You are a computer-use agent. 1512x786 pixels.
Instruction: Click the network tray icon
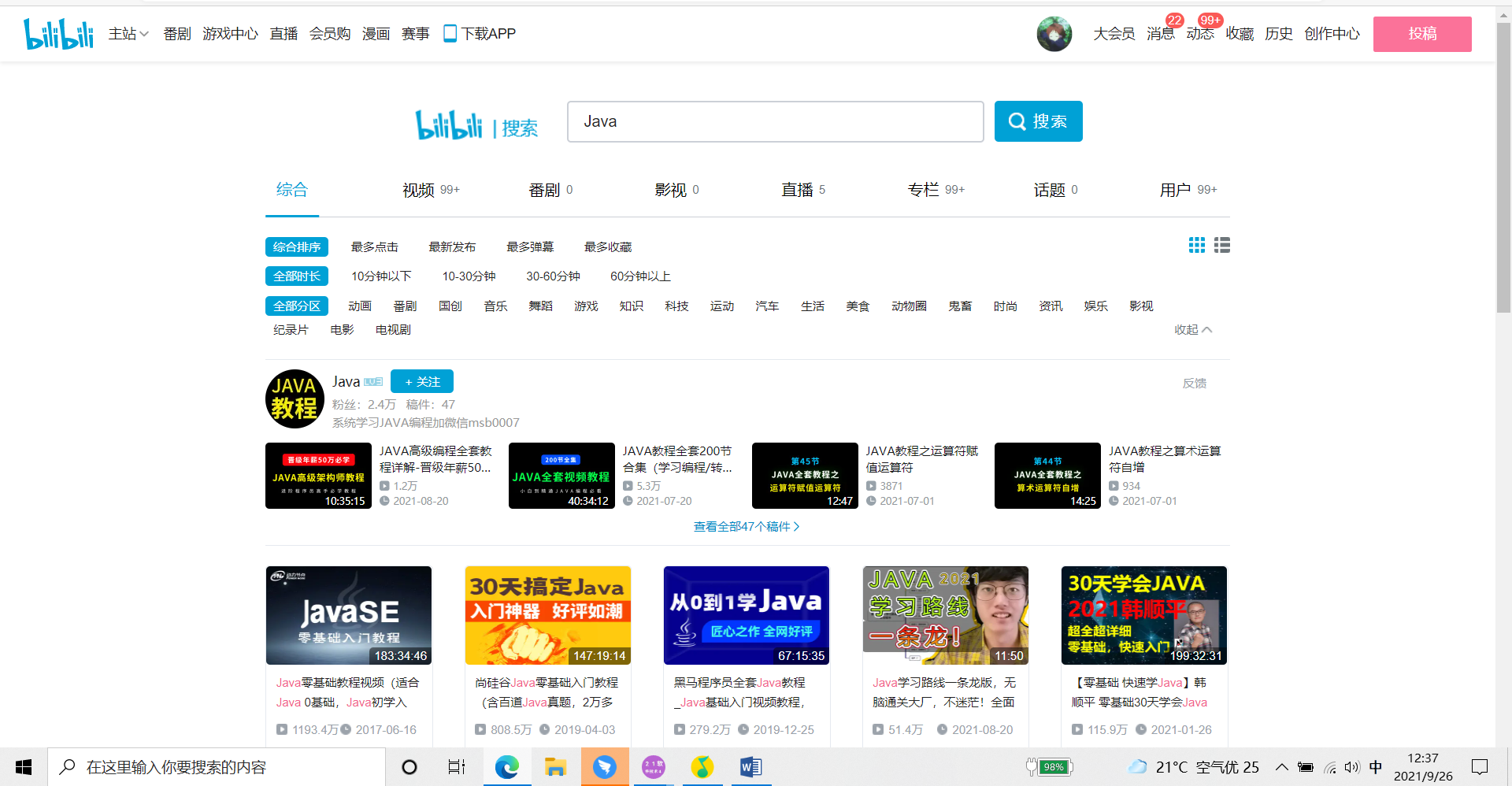[x=1329, y=767]
